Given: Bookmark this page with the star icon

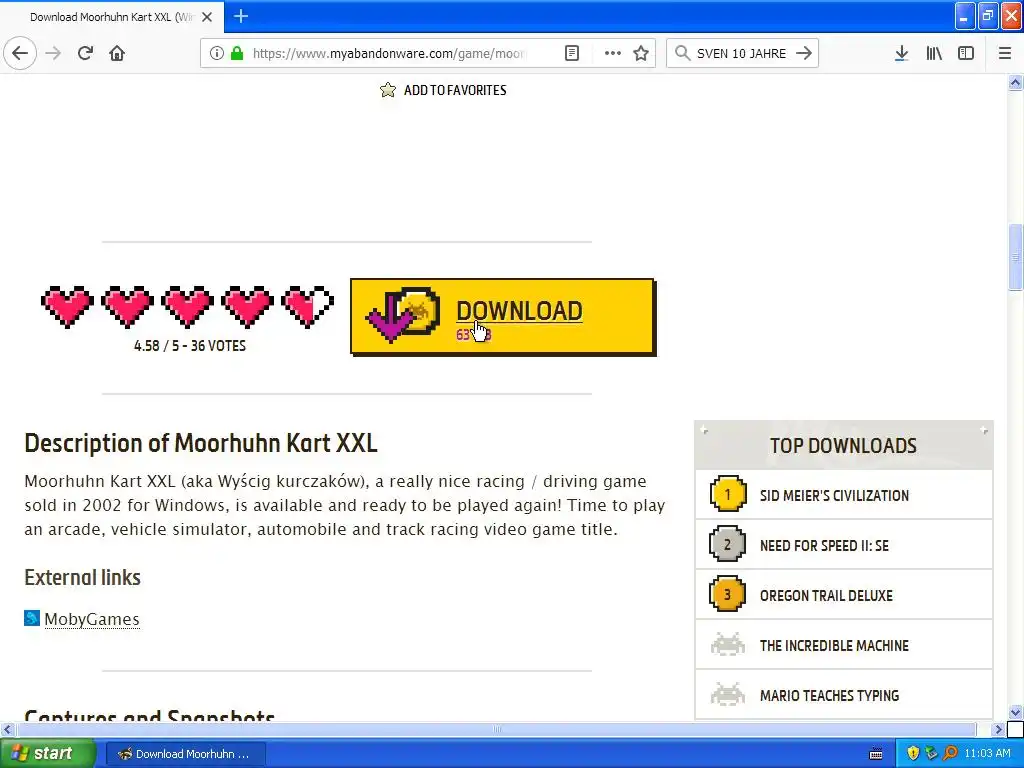Looking at the screenshot, I should point(641,53).
